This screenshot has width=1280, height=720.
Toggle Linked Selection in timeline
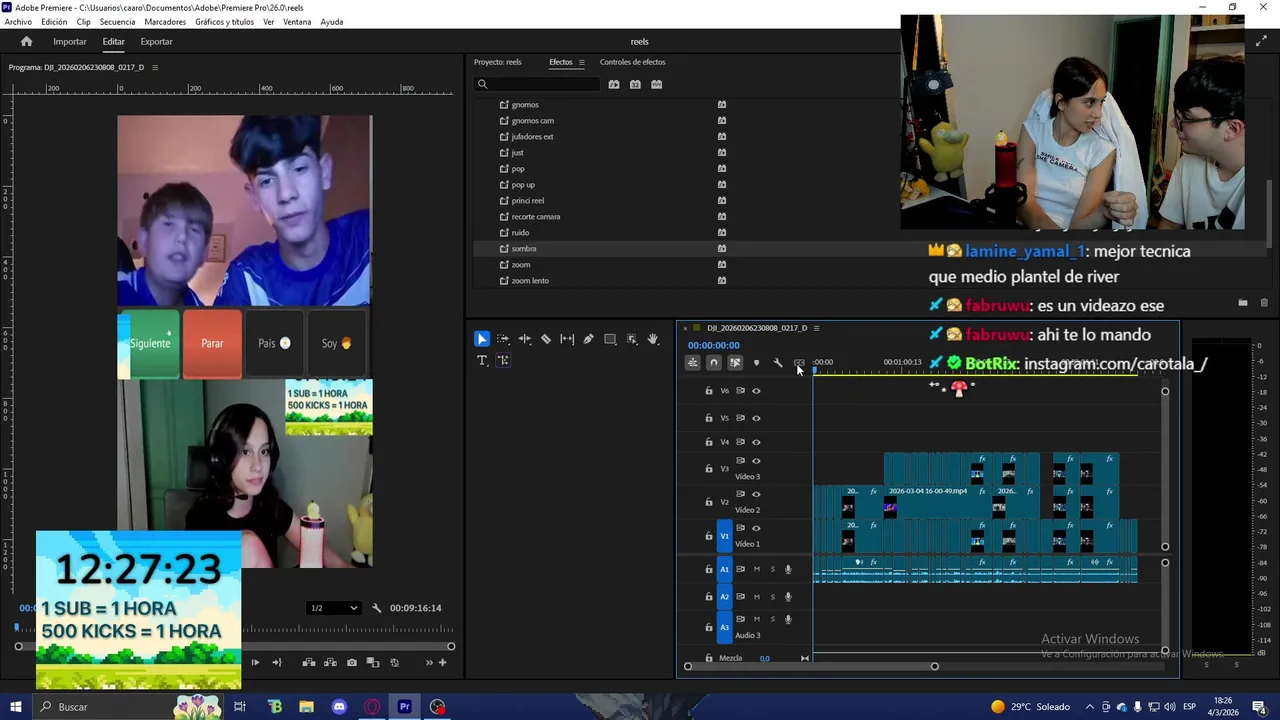(735, 363)
